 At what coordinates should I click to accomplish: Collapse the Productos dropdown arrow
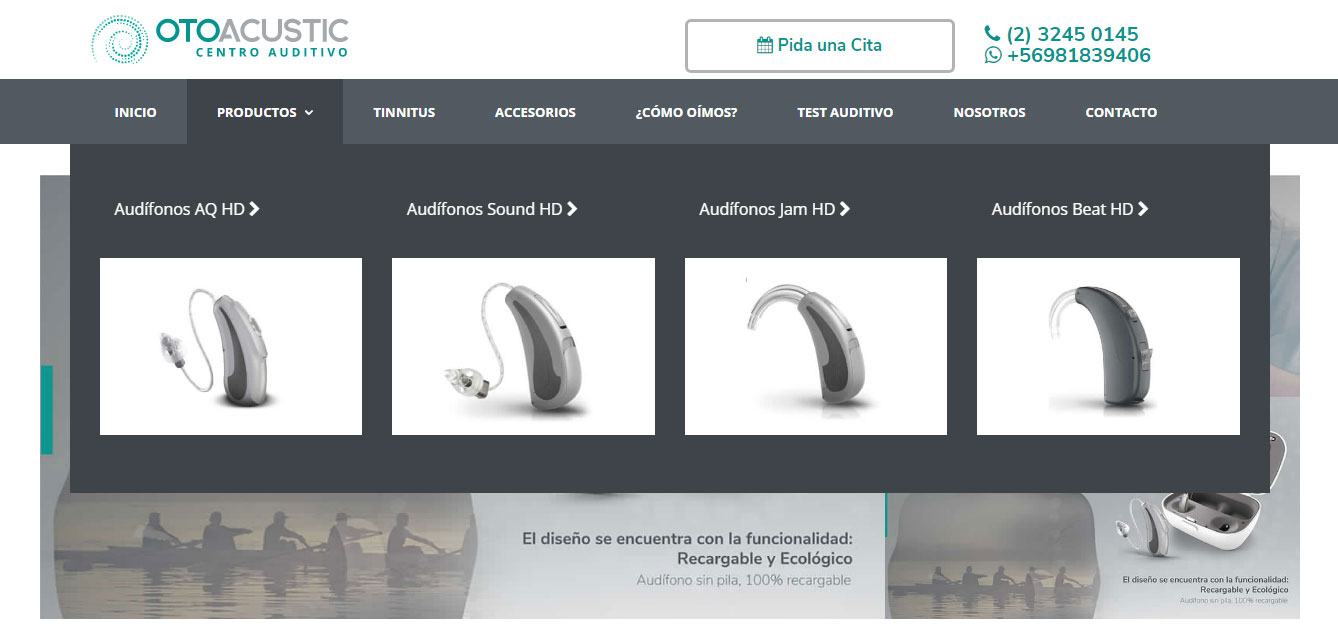coord(309,113)
